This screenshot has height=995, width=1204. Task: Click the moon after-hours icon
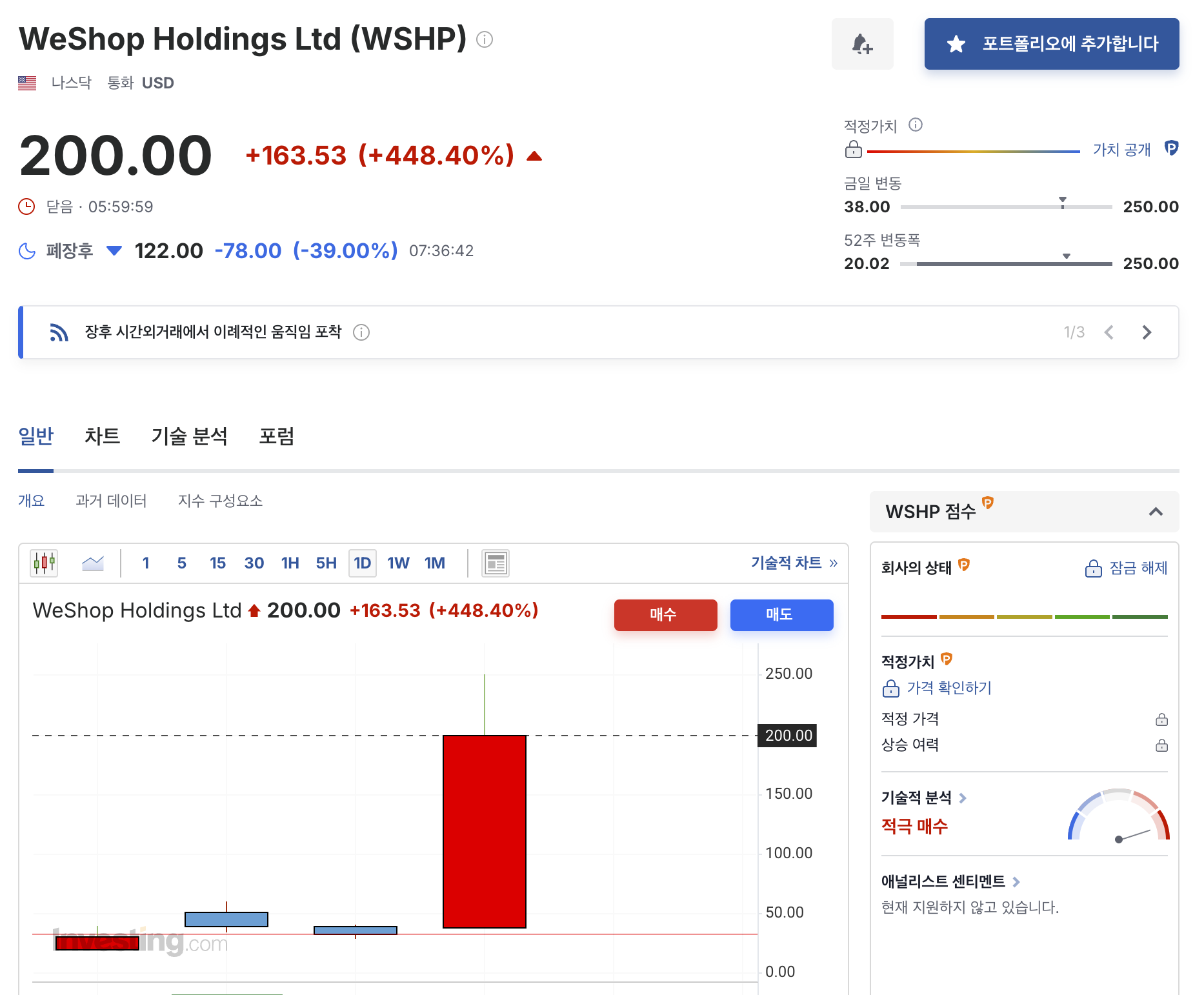coord(27,251)
